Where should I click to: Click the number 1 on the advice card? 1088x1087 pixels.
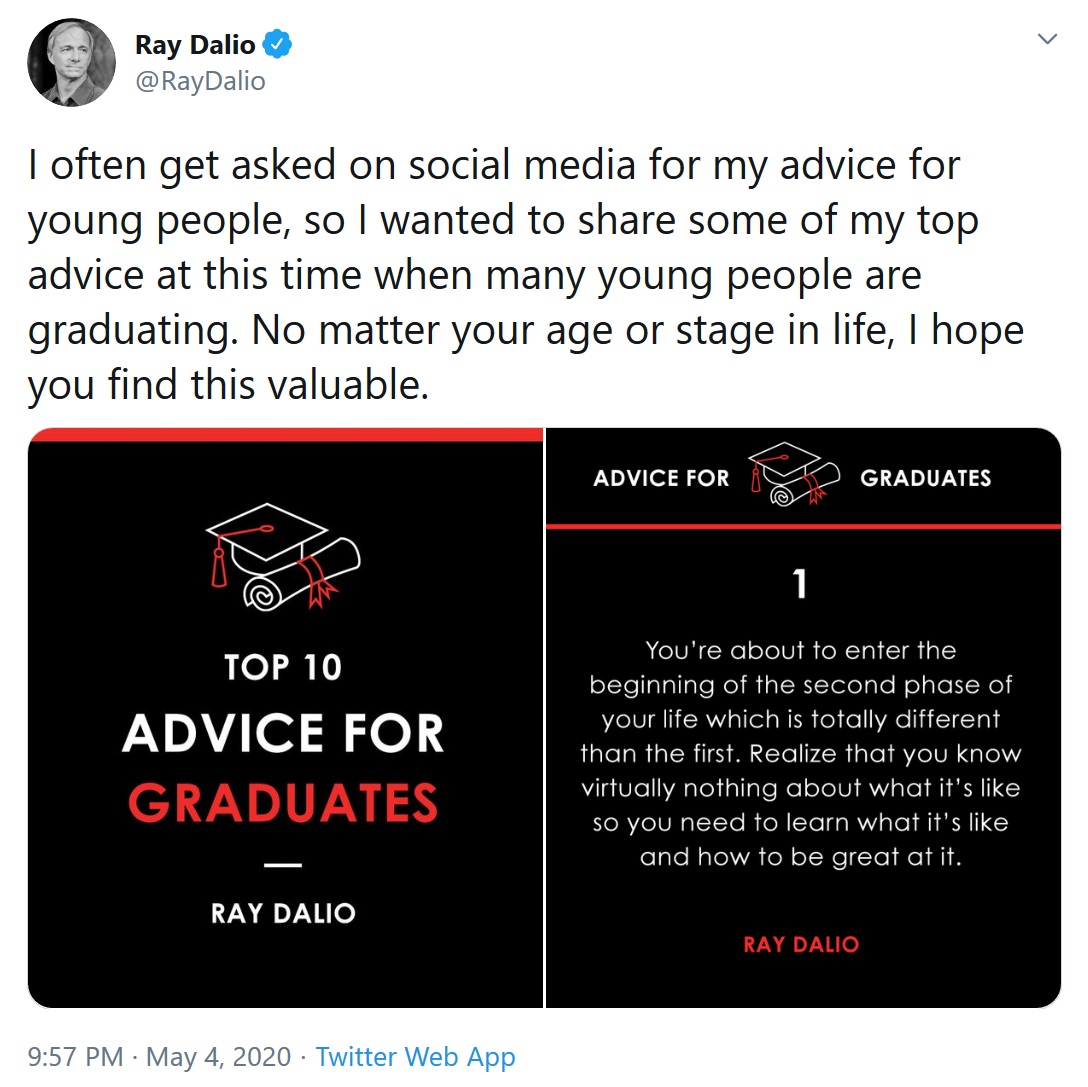(x=800, y=585)
